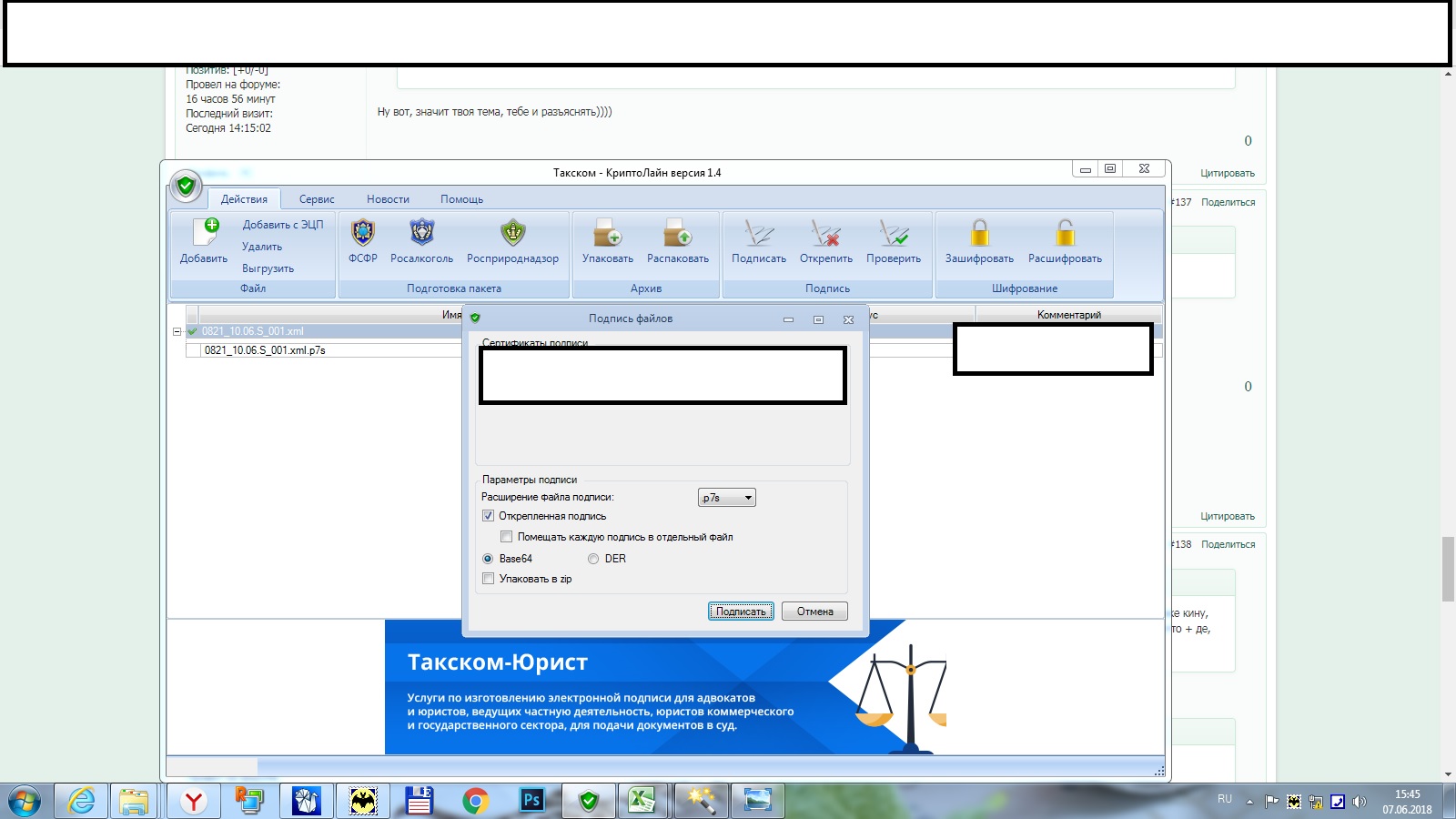Screen dimensions: 1456x819
Task: Open the Сервис ribbon tab
Action: pos(317,199)
